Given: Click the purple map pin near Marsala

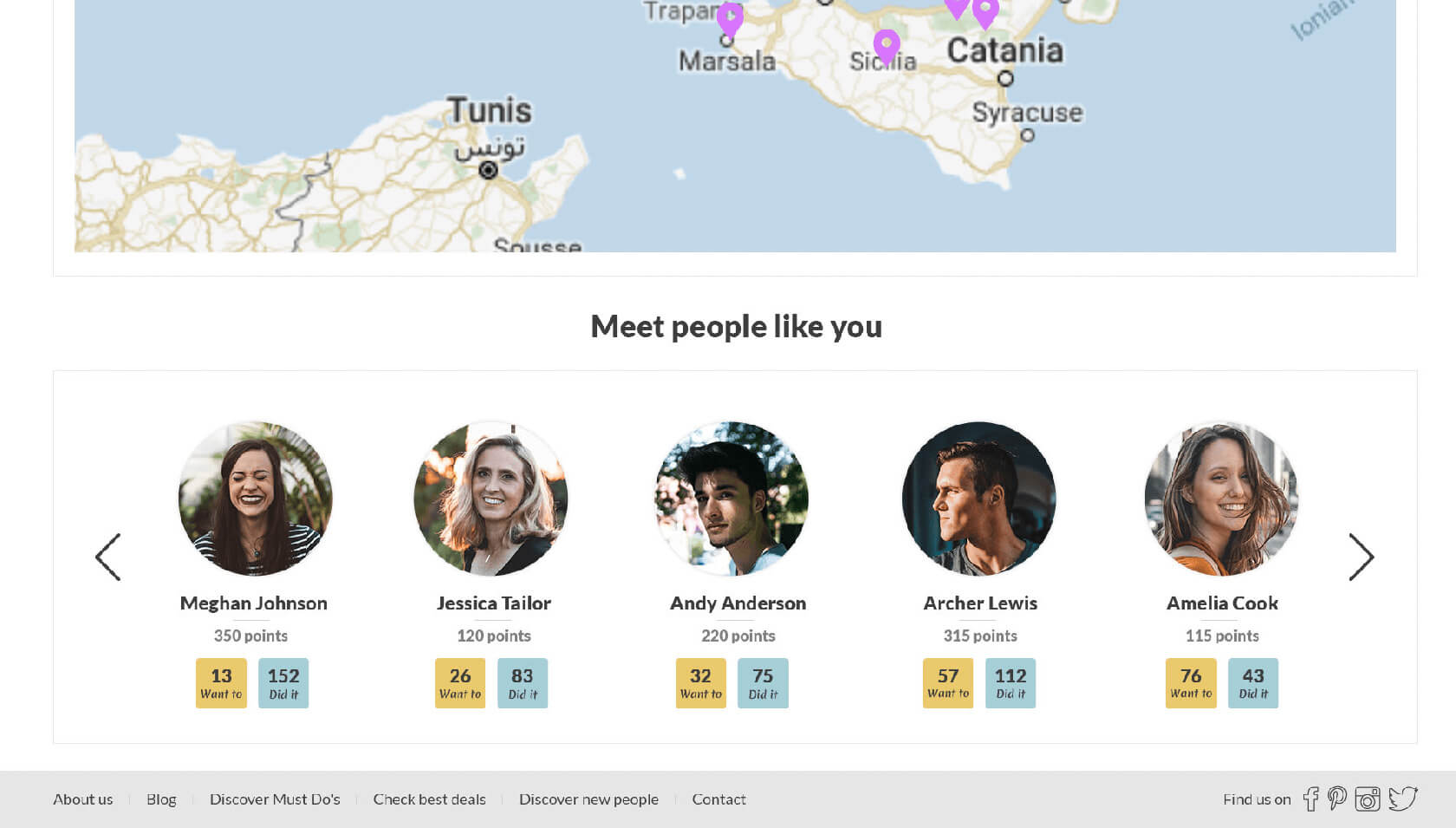Looking at the screenshot, I should (731, 19).
